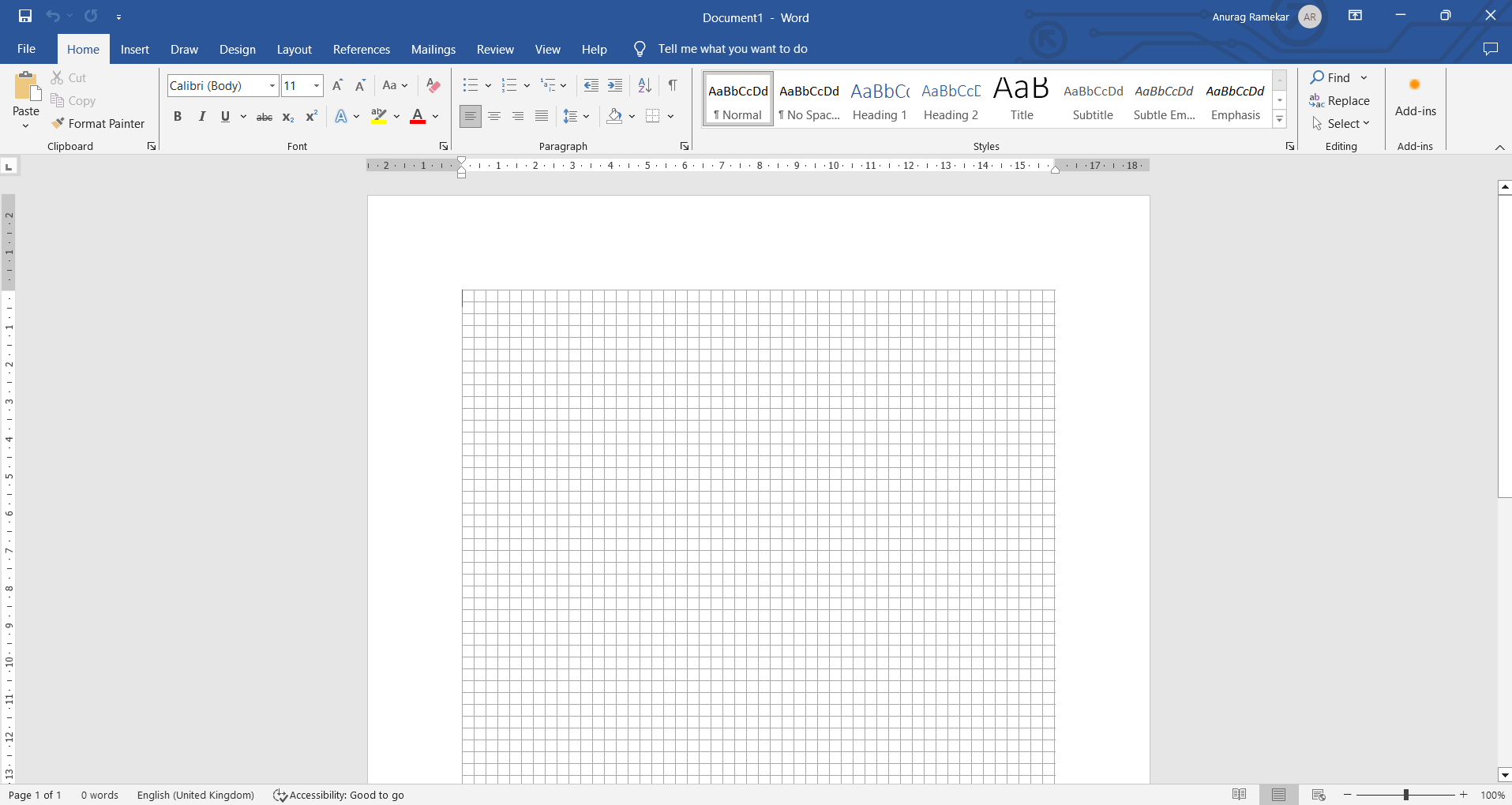
Task: Click the Undo arrow icon
Action: point(52,16)
